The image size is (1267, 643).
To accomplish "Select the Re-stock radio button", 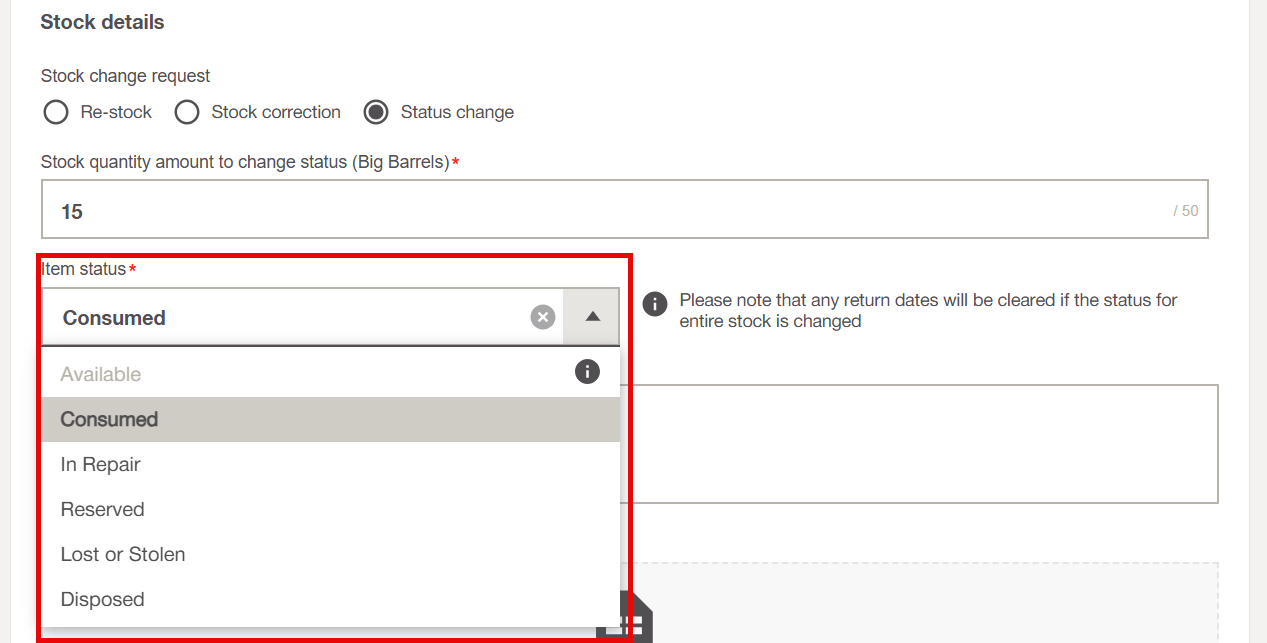I will click(56, 112).
